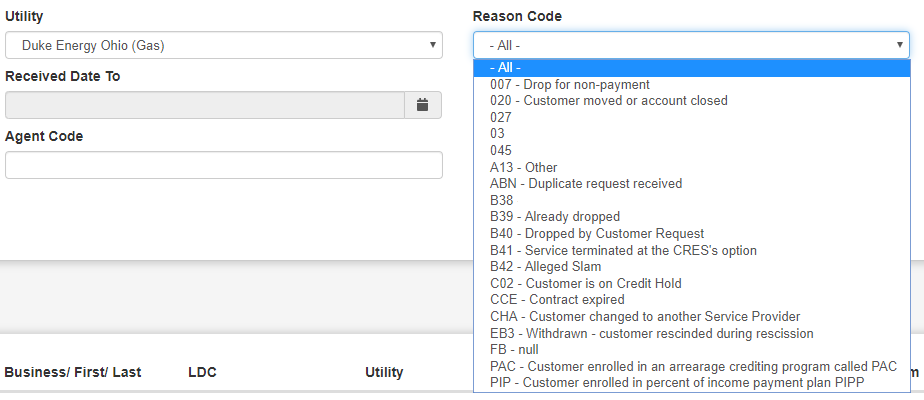924x400 pixels.
Task: Select 'CHA - Customer changed to another Service Provider'
Action: pyautogui.click(x=692, y=317)
